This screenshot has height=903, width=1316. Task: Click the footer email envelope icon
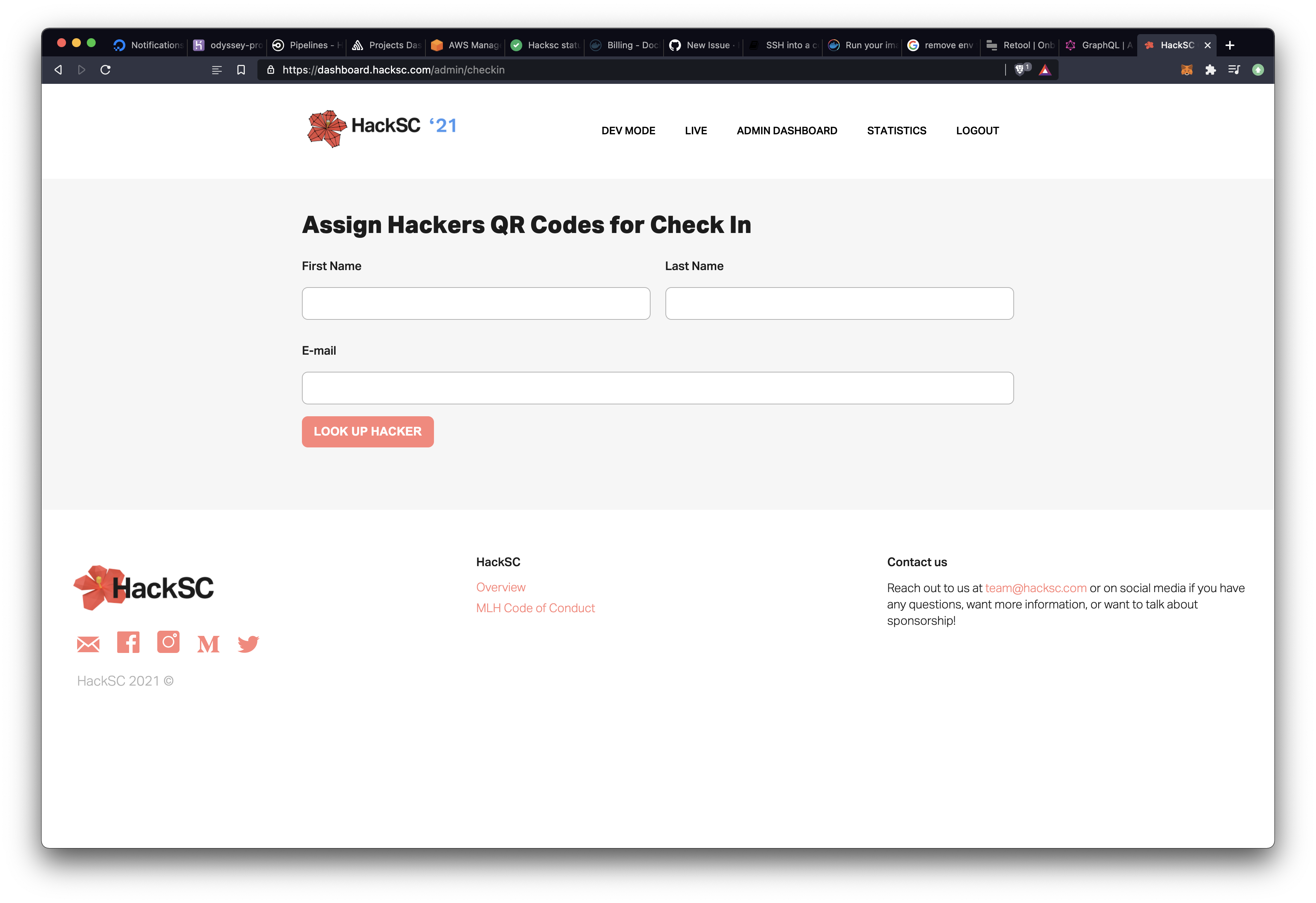[88, 644]
